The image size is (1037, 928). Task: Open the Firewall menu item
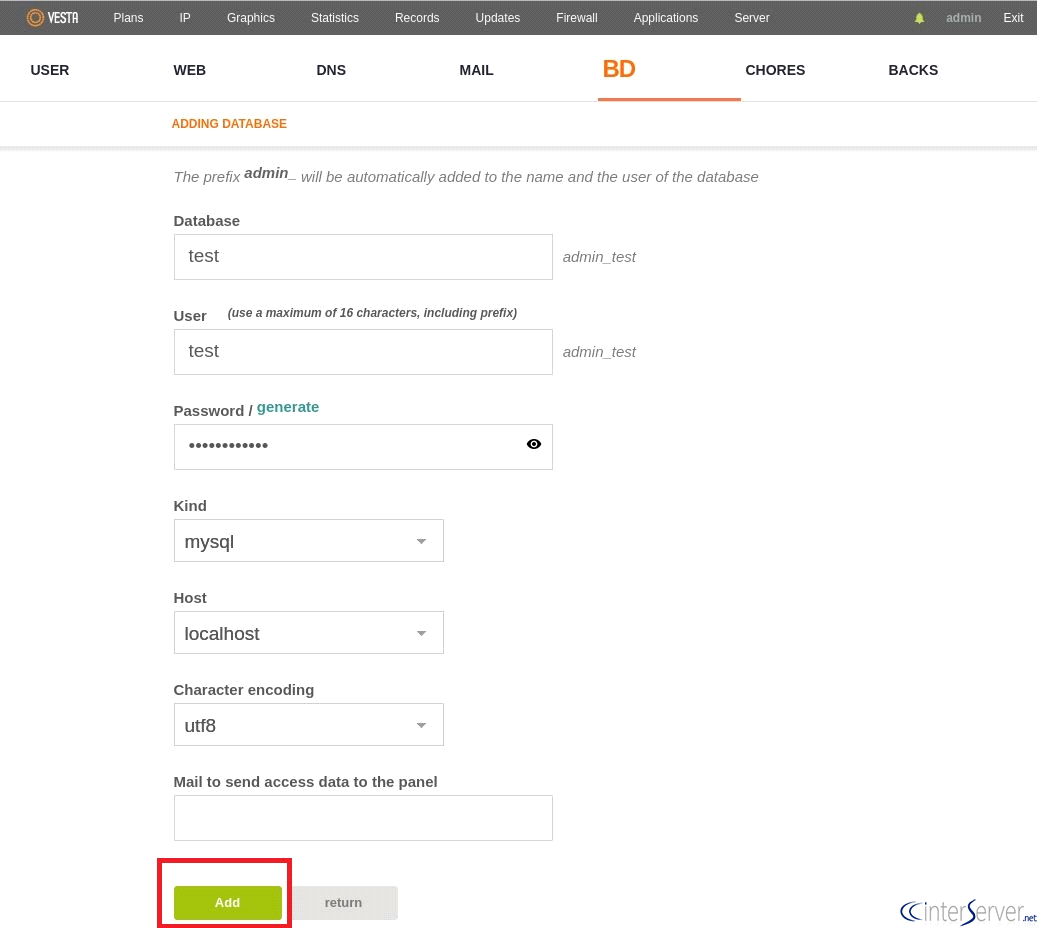click(577, 18)
